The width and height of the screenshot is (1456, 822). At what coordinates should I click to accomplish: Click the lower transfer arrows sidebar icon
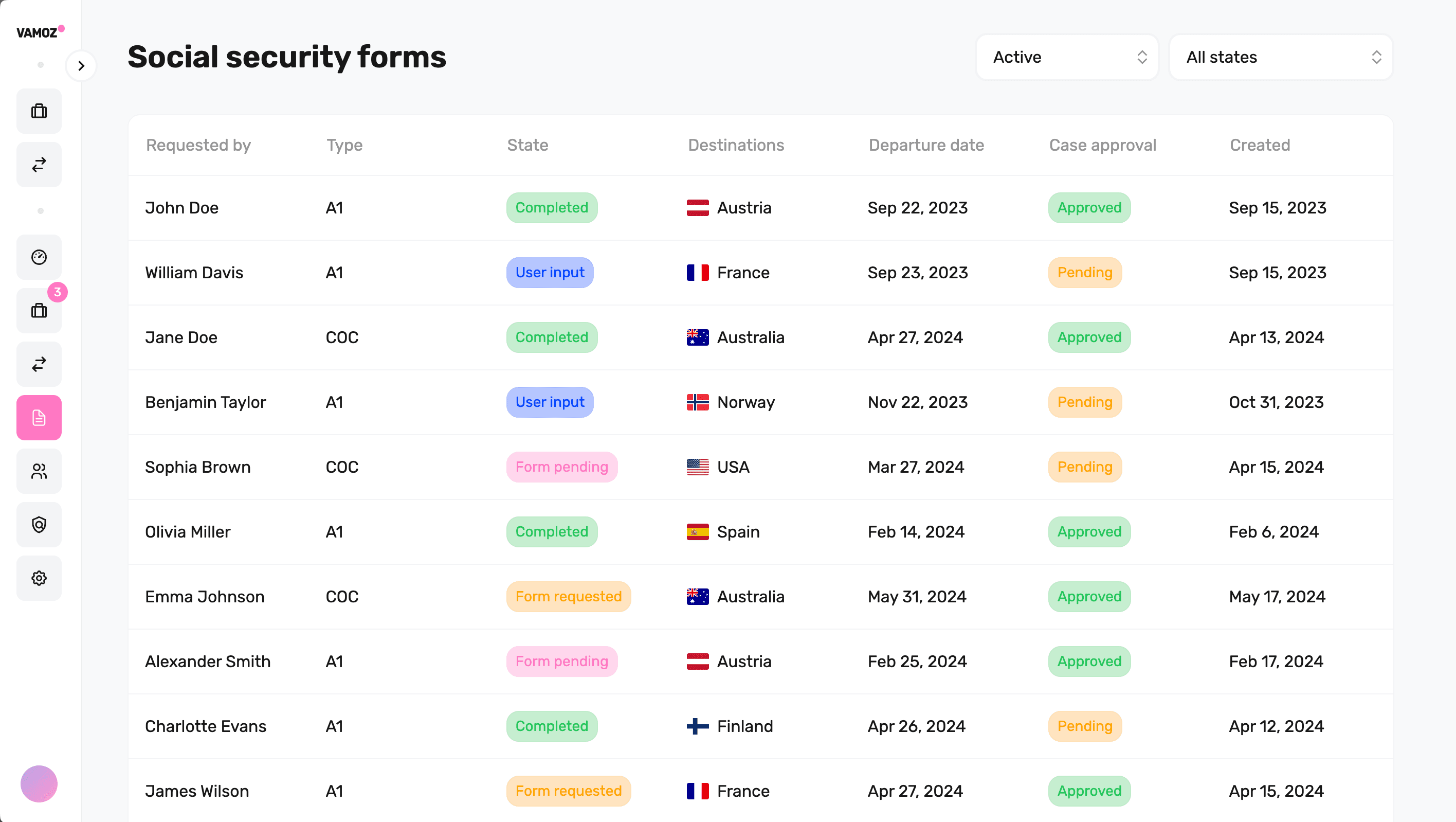pos(39,365)
